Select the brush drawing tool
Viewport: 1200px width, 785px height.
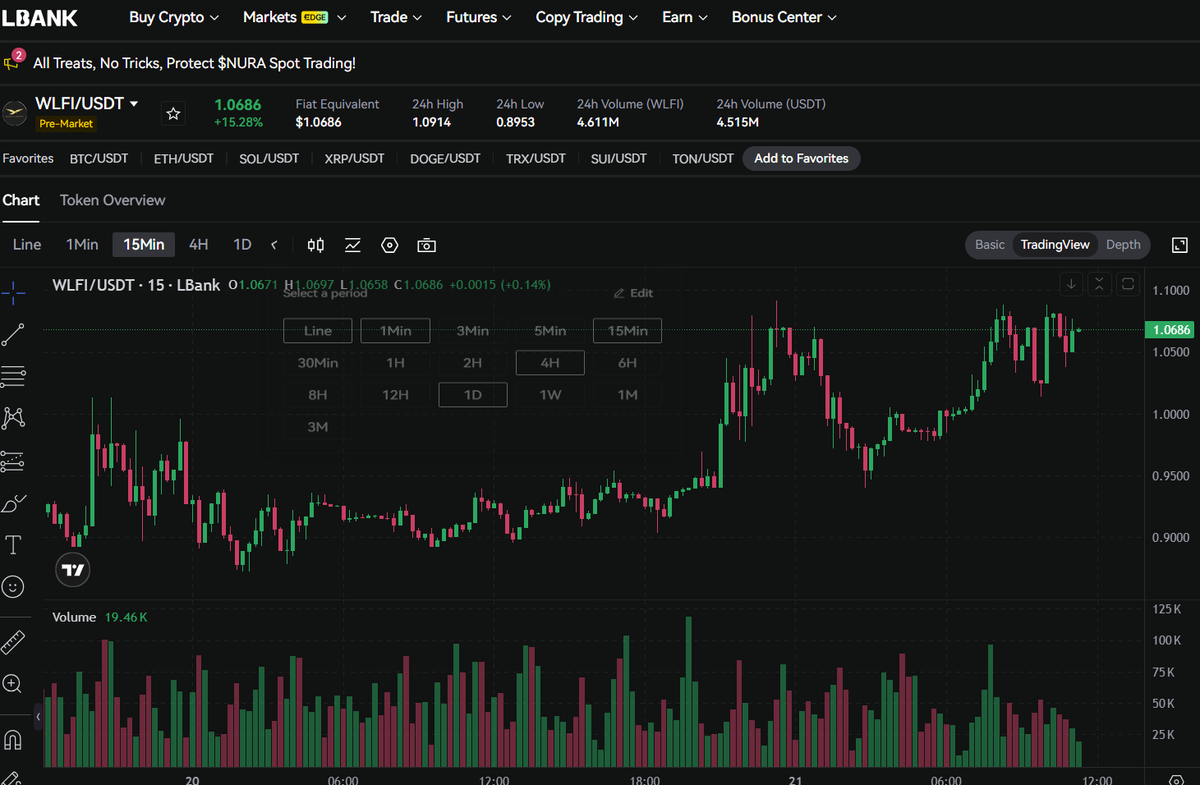[x=14, y=503]
